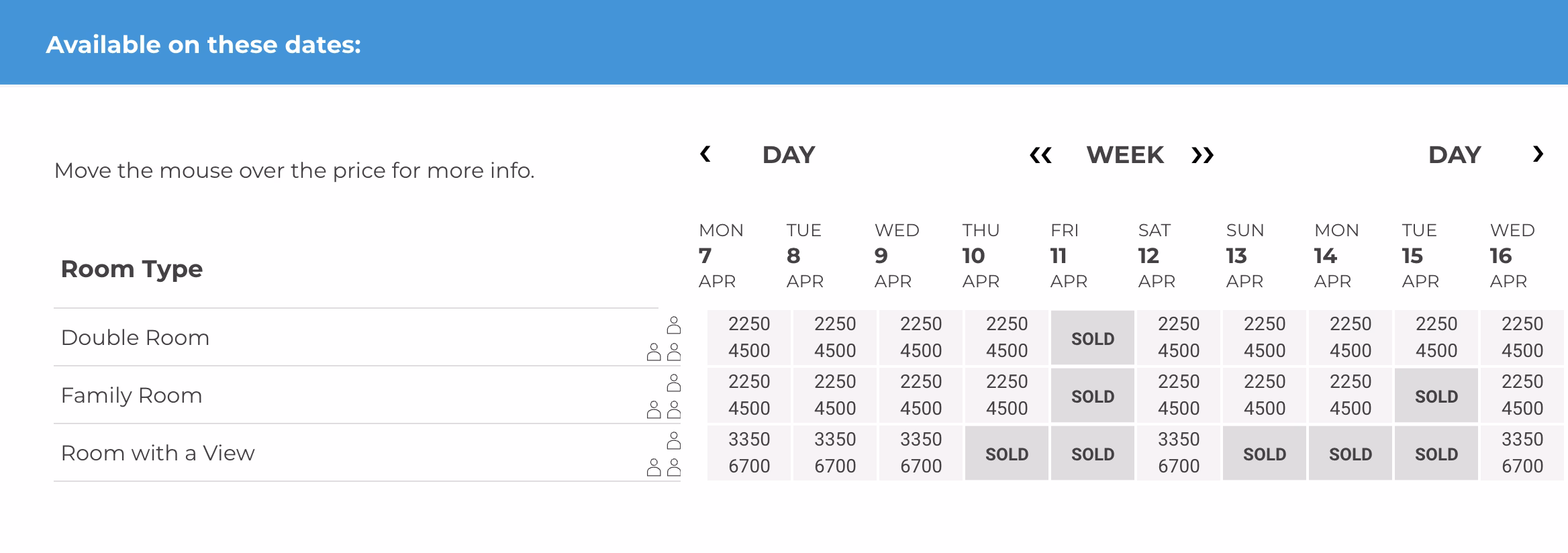1568x553 pixels.
Task: Click the WEEK label
Action: 1125,155
